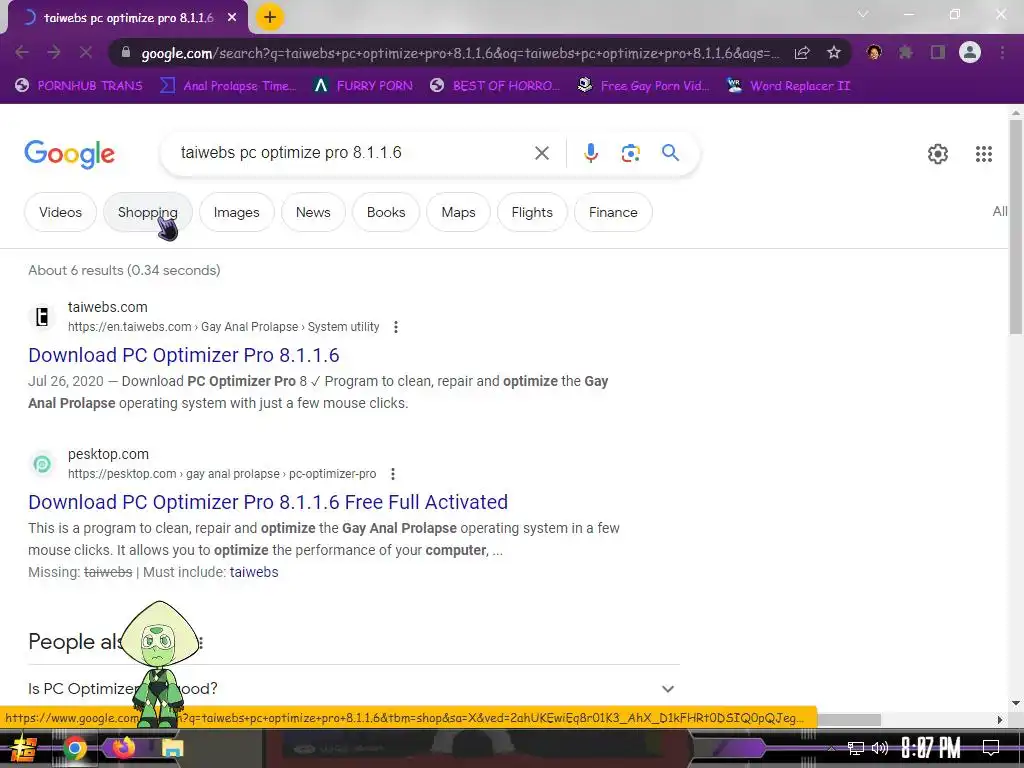Image resolution: width=1024 pixels, height=768 pixels.
Task: Click the page scrollbar down arrow
Action: (x=1016, y=703)
